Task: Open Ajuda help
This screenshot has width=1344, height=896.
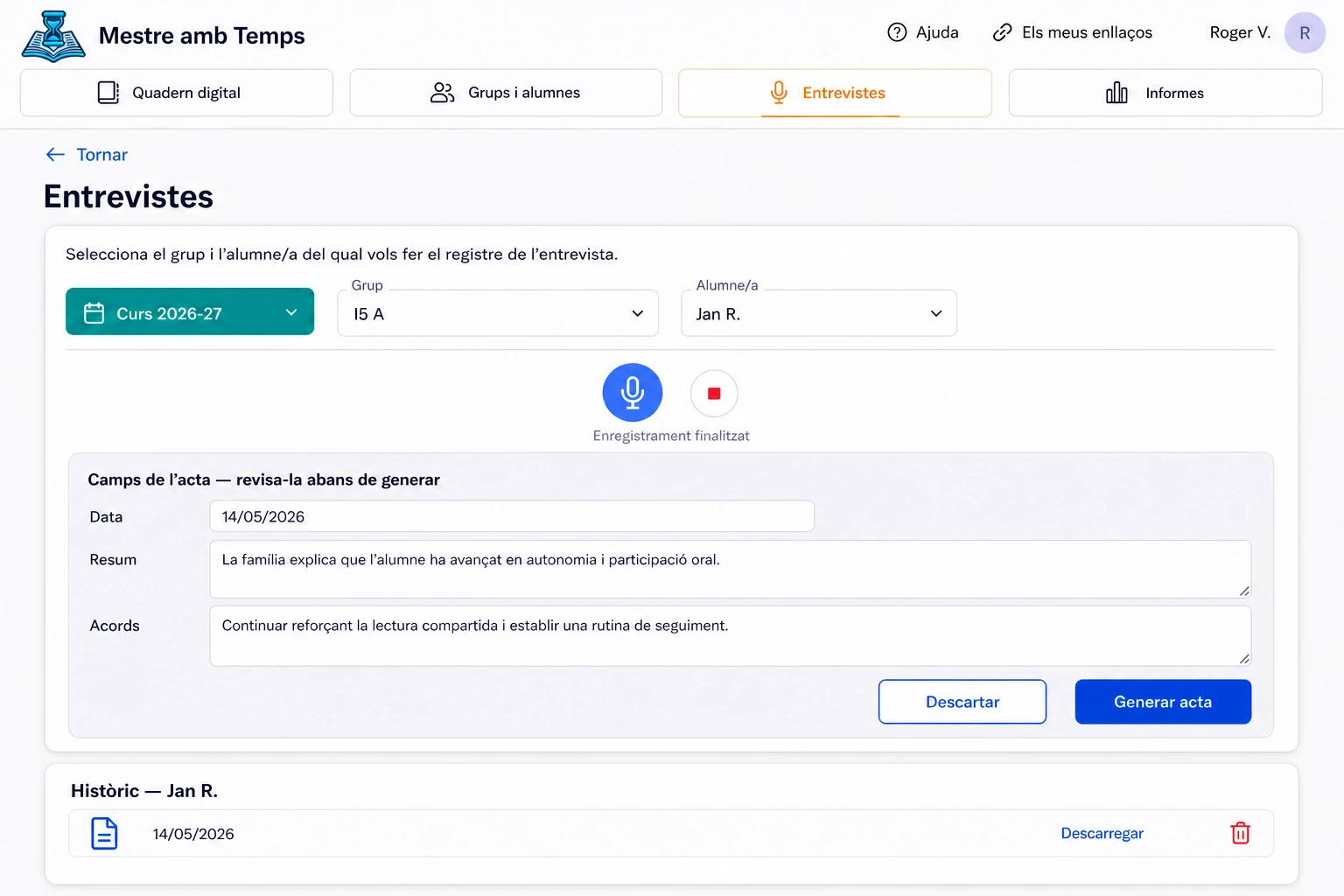Action: [x=923, y=32]
